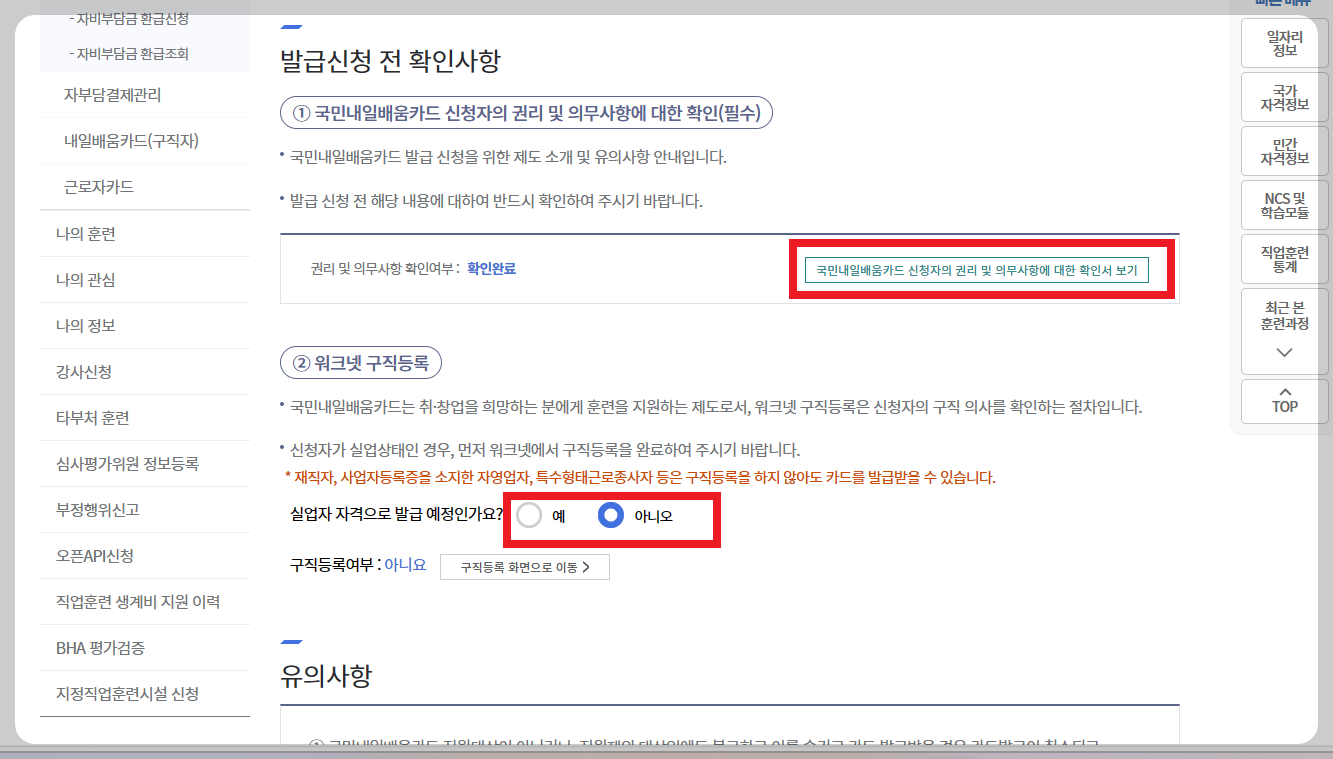Click NCS 및 학습모듈 quick menu button
The image size is (1333, 759).
tap(1285, 205)
